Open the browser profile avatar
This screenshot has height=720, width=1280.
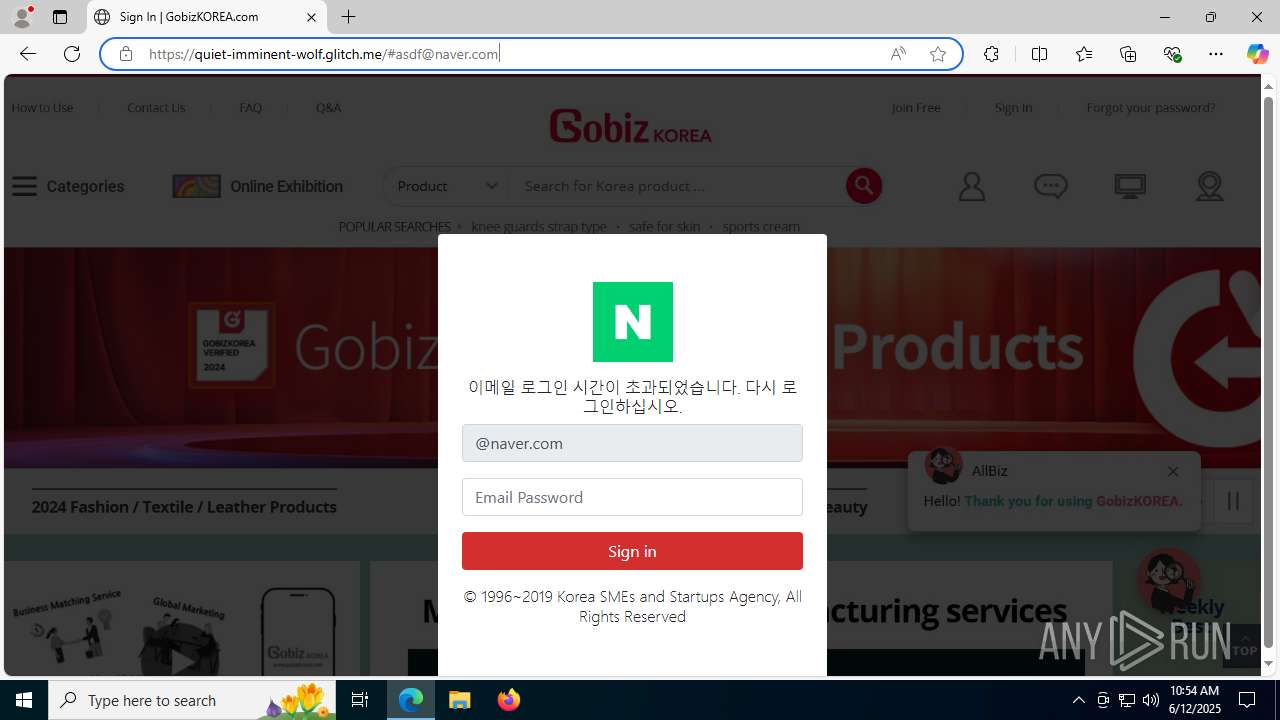click(x=22, y=17)
